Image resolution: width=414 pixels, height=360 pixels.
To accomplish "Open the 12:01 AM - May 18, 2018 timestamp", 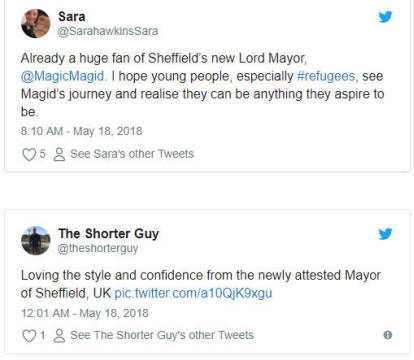I will click(x=85, y=313).
